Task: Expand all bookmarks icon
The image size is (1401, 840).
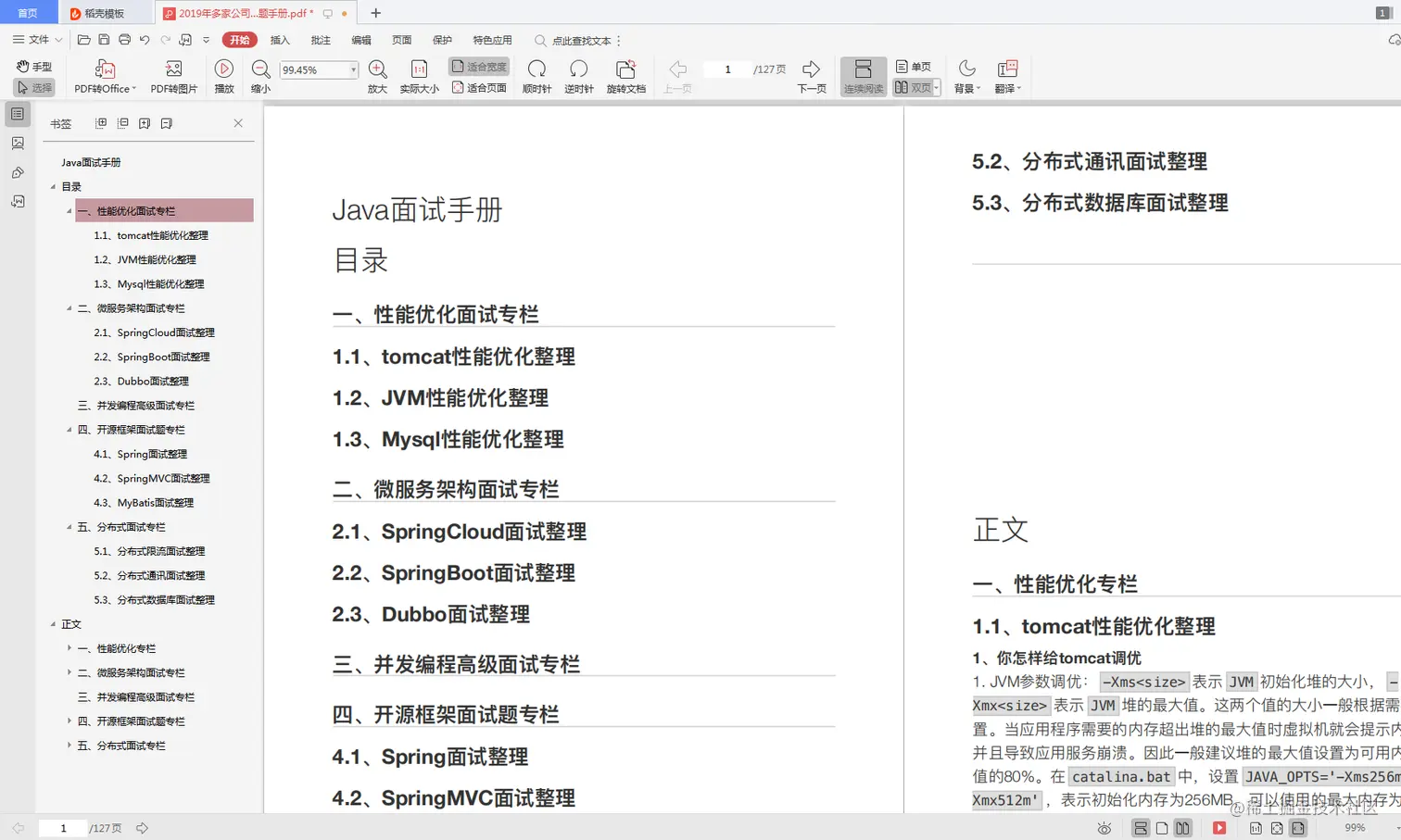Action: pos(101,123)
